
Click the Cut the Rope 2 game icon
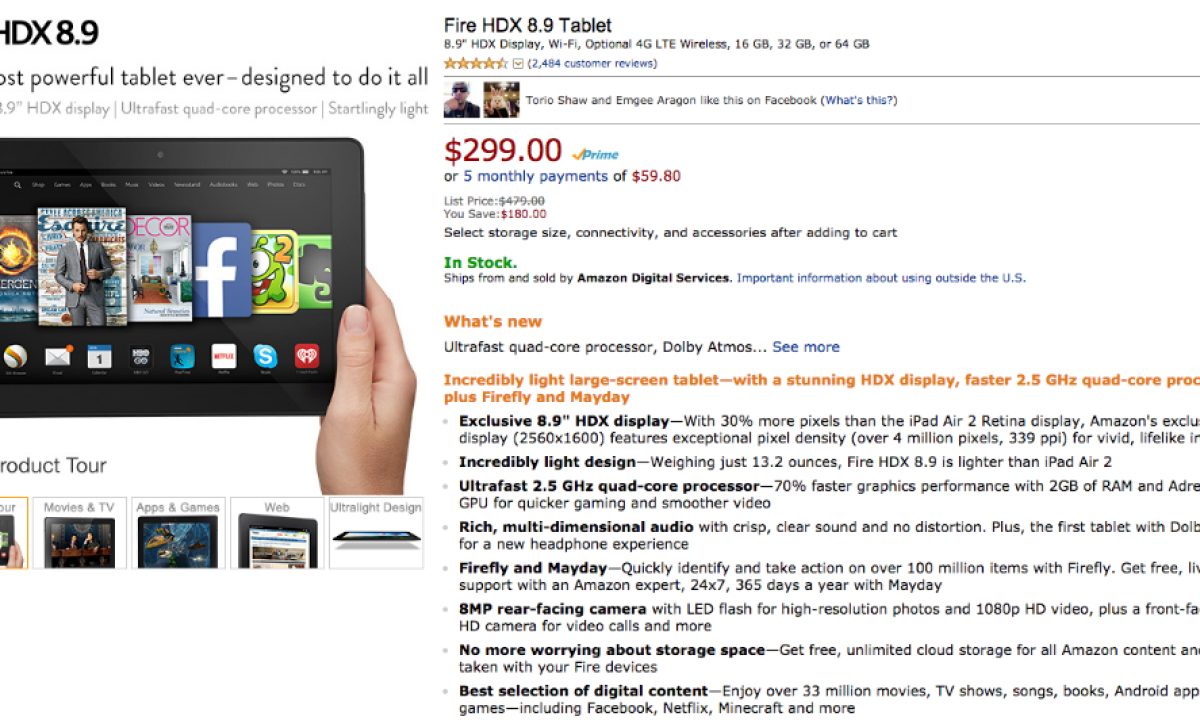273,269
